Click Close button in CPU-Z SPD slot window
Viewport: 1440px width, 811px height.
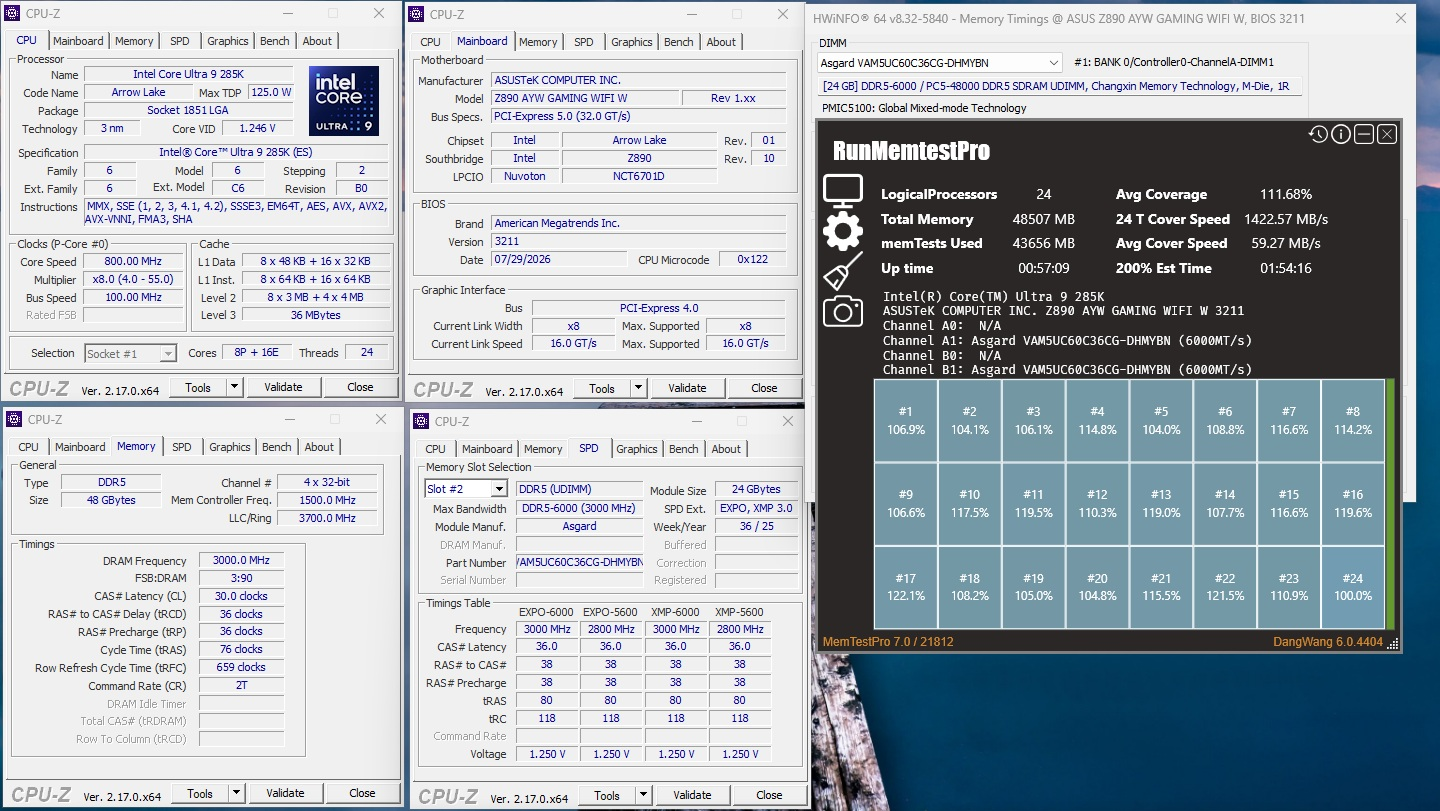[x=769, y=795]
